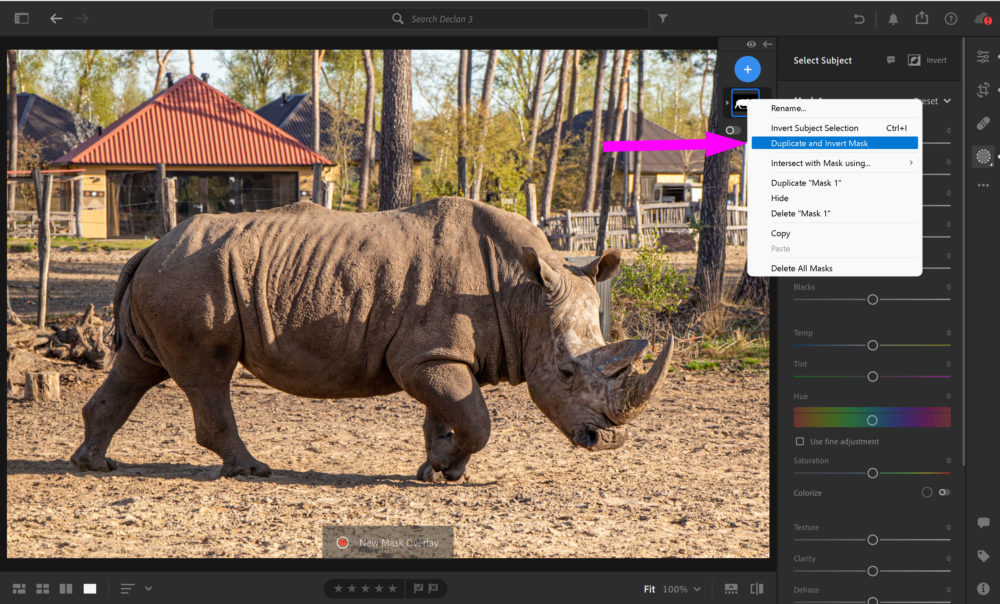This screenshot has width=1000, height=604.
Task: Collapse the masks panel with its arrow
Action: (x=768, y=44)
